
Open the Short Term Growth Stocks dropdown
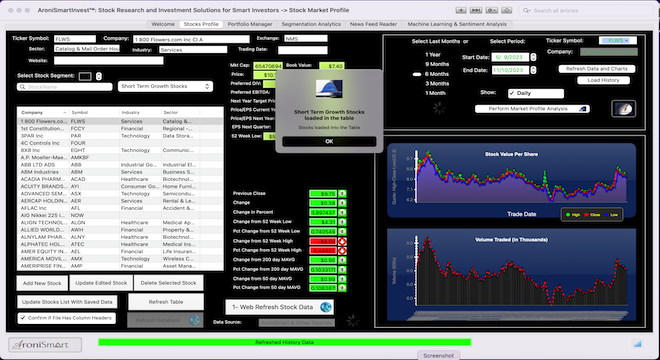pos(165,86)
